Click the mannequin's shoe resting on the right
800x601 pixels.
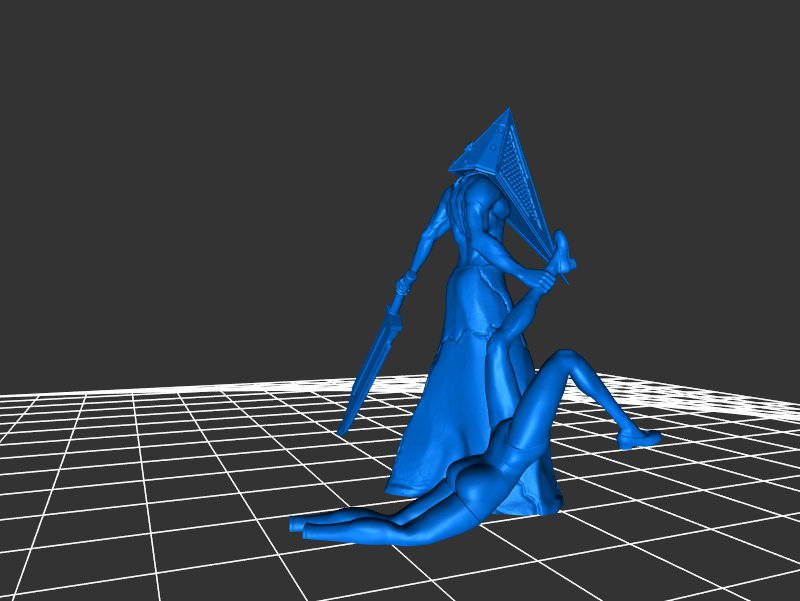tap(638, 437)
